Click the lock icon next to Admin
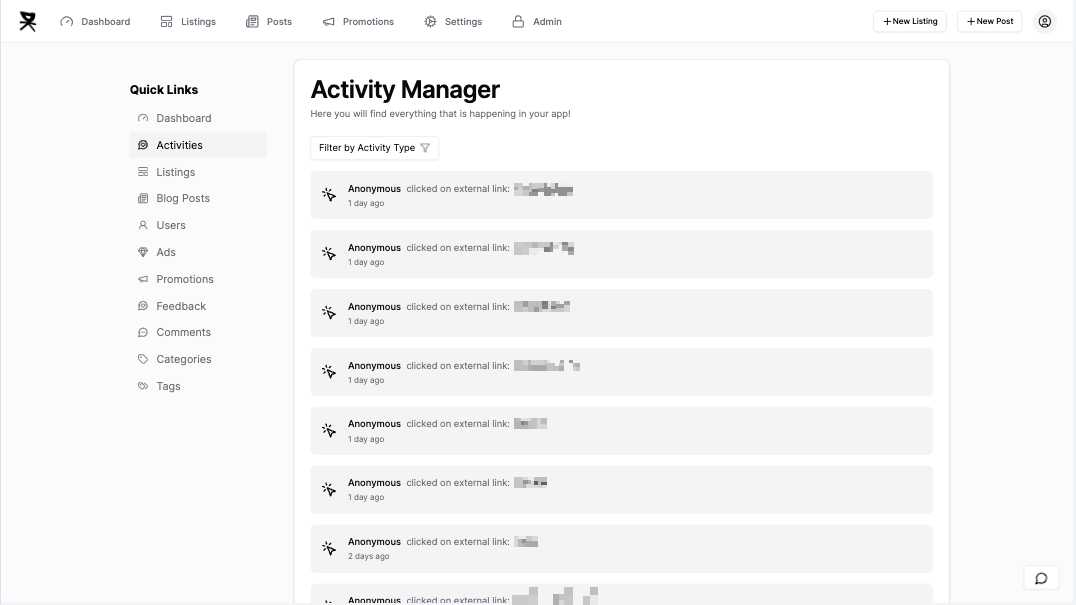This screenshot has width=1076, height=605. coord(518,21)
